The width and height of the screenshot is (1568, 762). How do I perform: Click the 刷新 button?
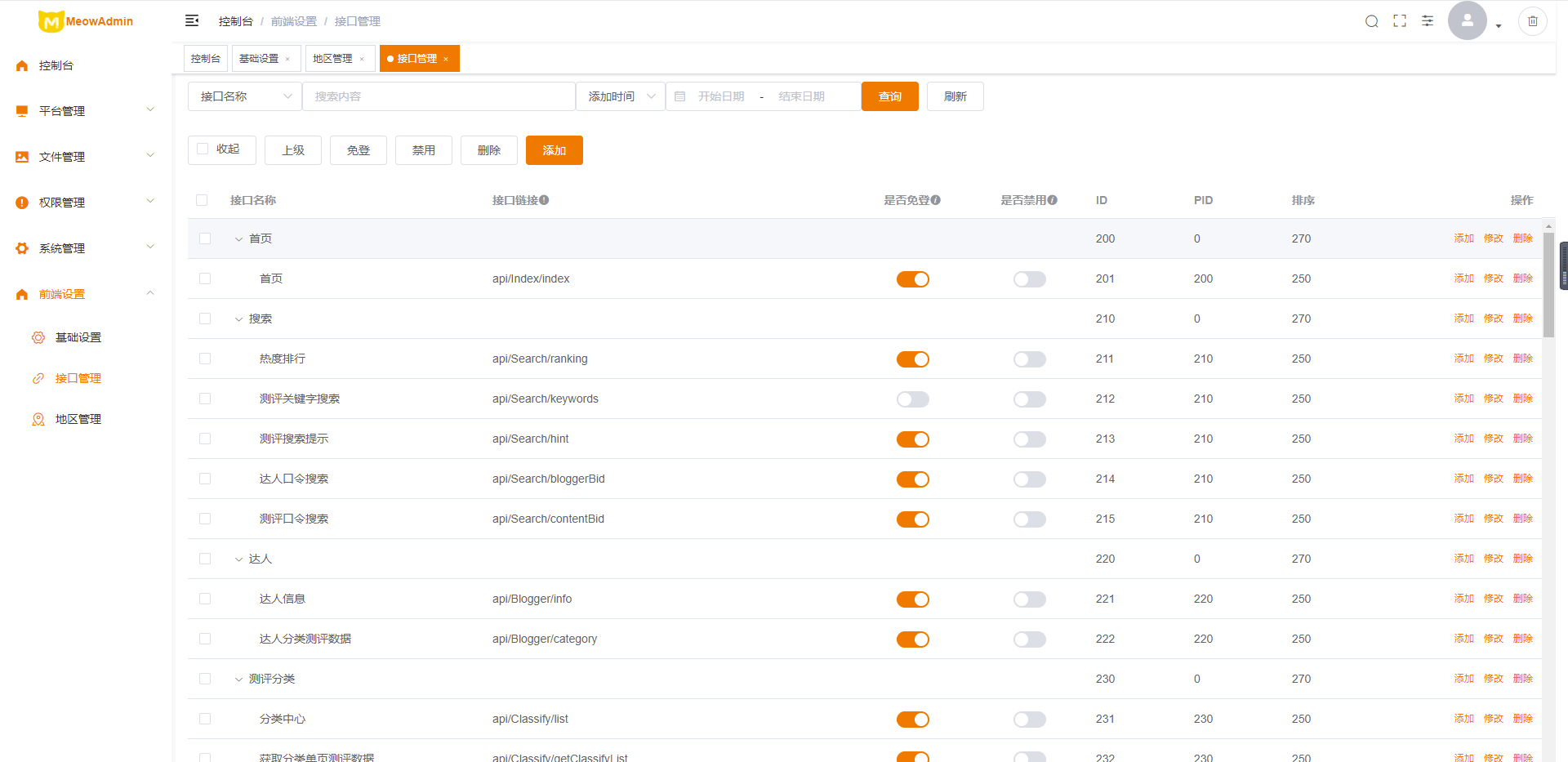pyautogui.click(x=955, y=96)
